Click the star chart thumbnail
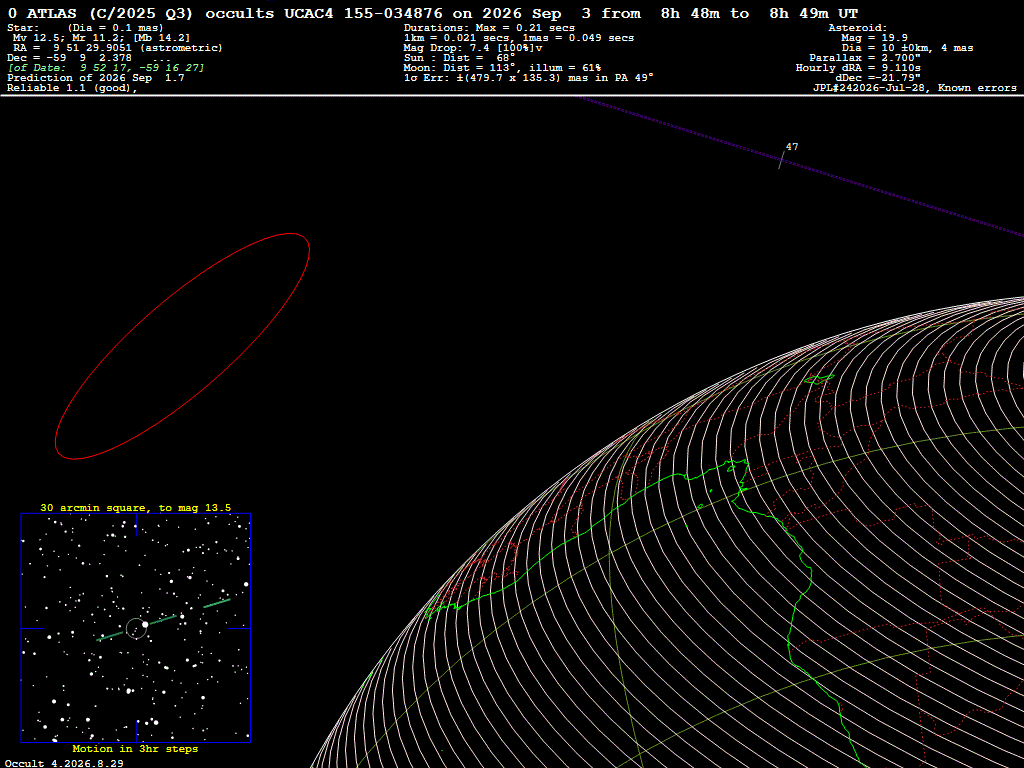This screenshot has height=768, width=1024. pos(136,628)
